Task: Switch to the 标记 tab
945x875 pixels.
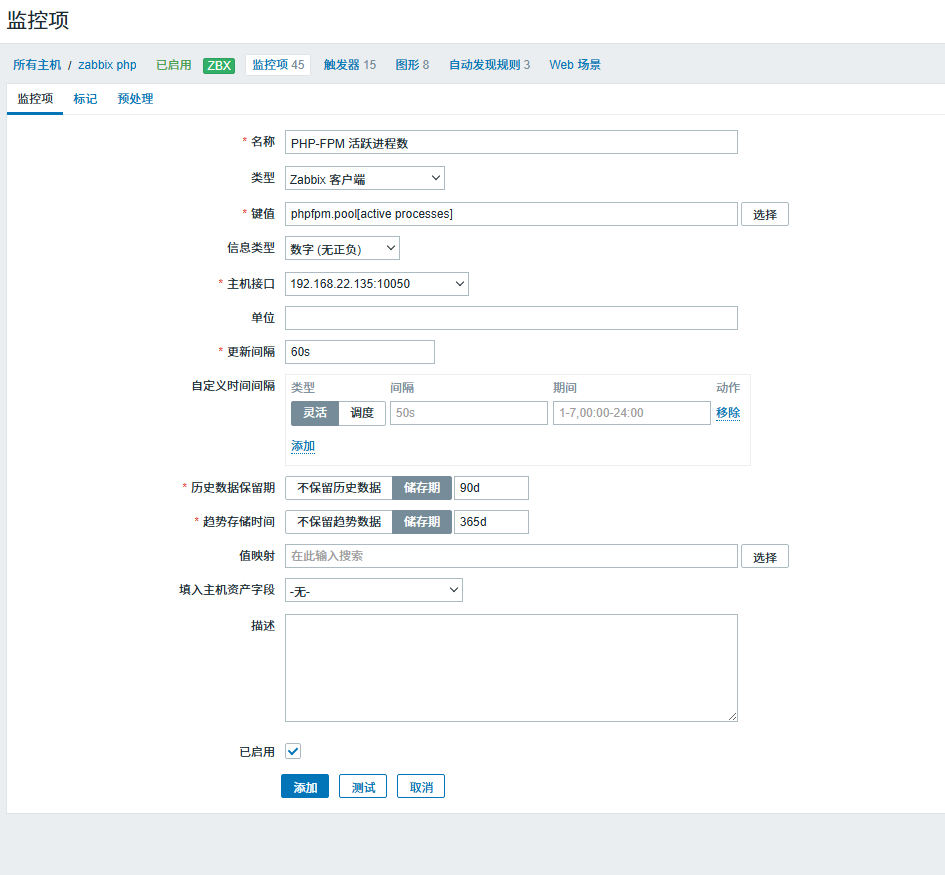Action: (85, 99)
